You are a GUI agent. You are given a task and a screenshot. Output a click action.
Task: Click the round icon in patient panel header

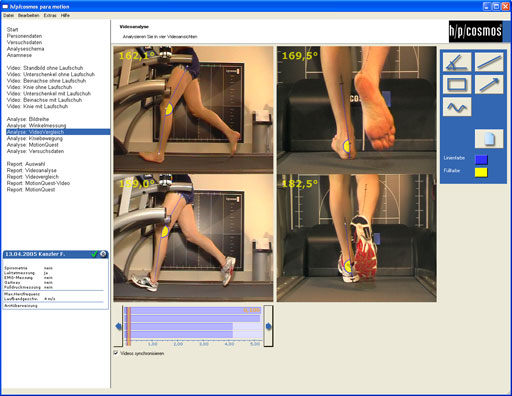click(x=103, y=254)
